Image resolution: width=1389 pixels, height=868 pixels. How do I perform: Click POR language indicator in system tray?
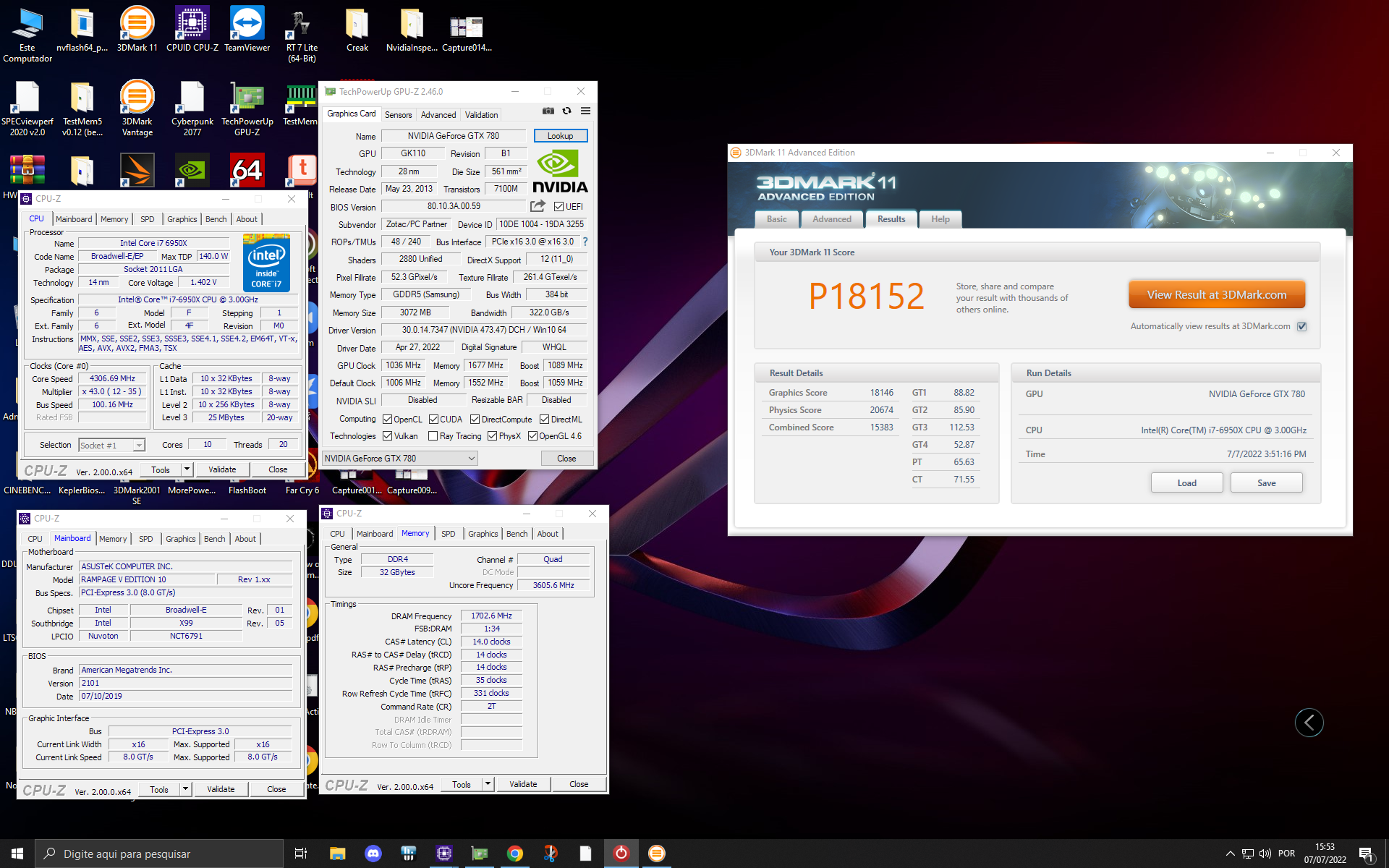(1286, 854)
